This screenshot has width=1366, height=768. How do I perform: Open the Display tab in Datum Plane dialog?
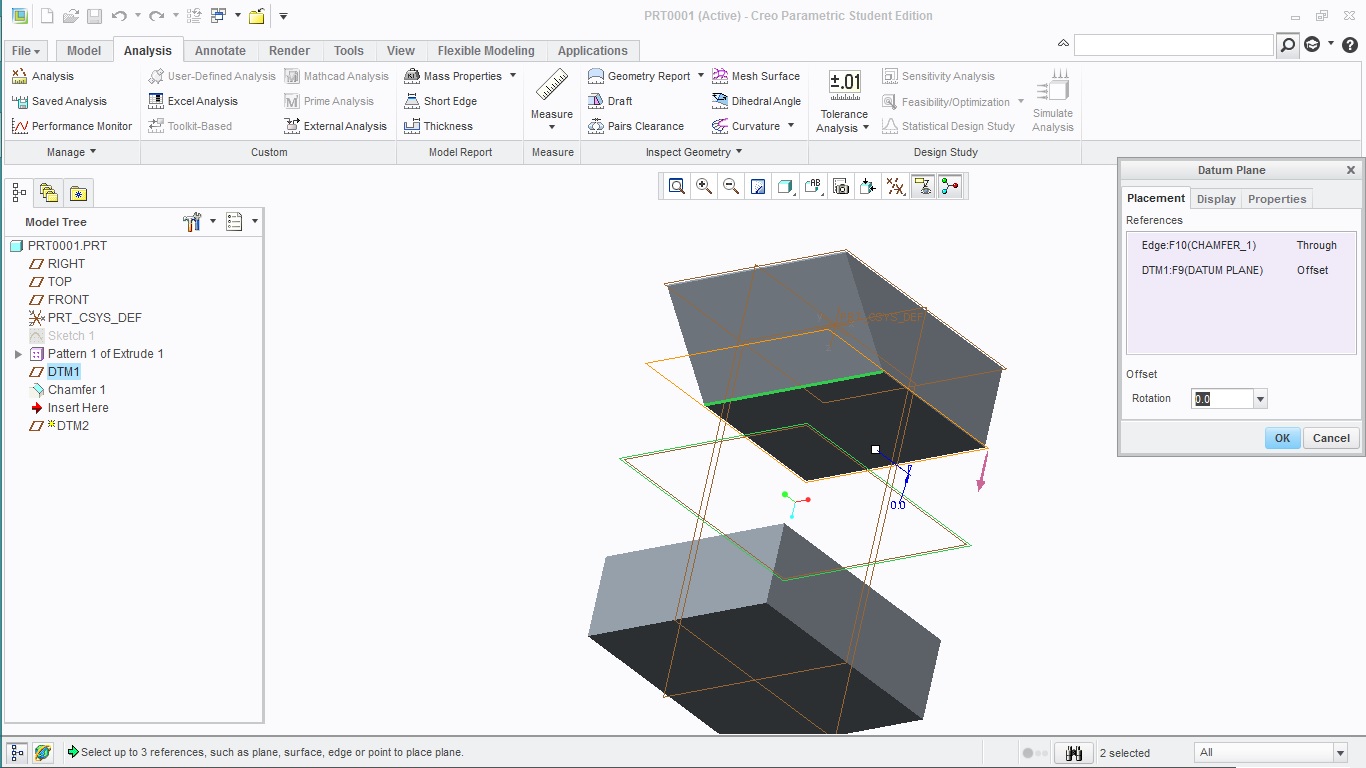point(1216,199)
